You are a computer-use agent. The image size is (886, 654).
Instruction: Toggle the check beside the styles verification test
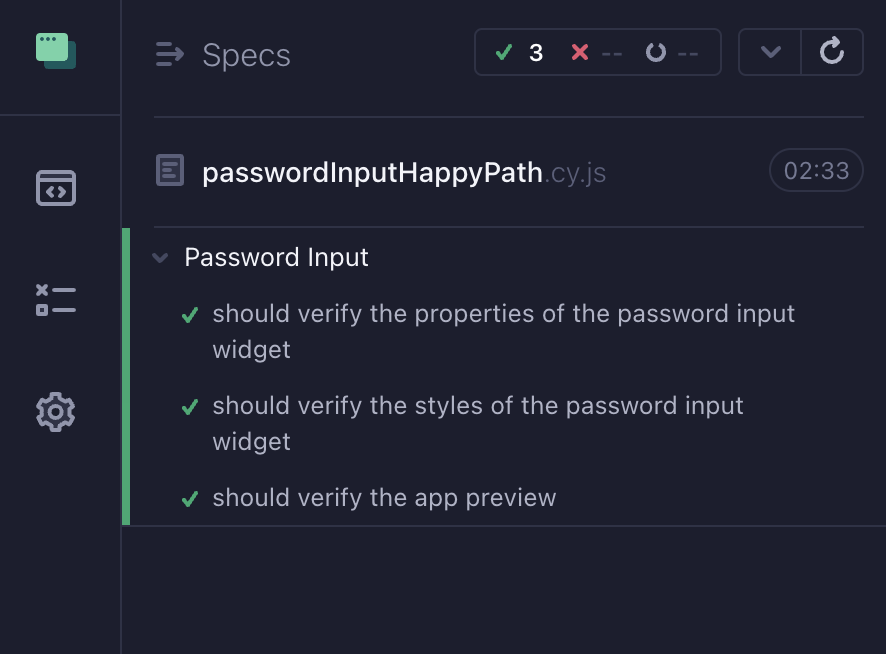coord(190,405)
